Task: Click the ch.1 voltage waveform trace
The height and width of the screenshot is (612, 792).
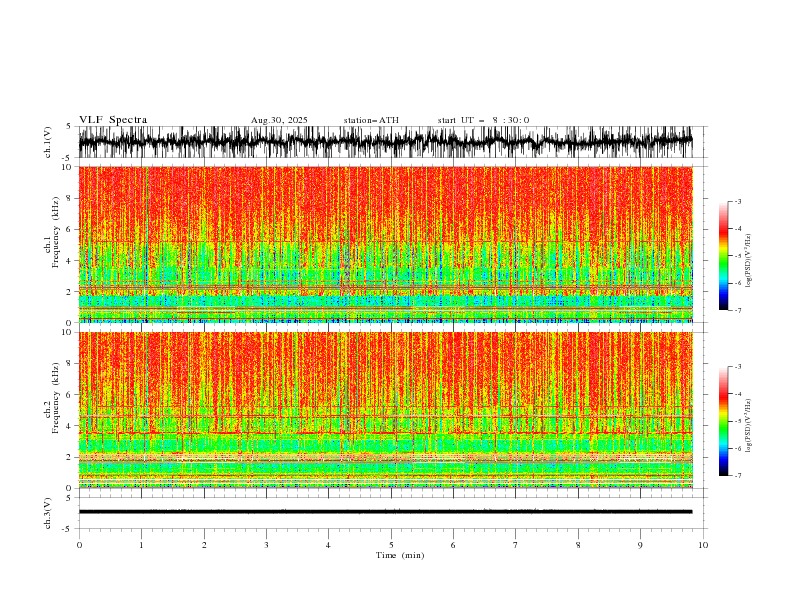Action: coord(385,142)
